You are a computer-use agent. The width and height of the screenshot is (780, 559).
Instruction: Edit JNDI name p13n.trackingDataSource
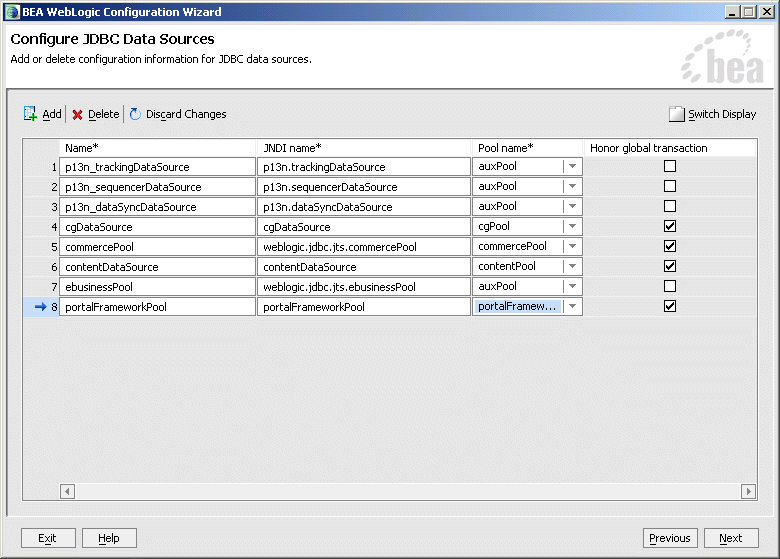click(x=364, y=167)
